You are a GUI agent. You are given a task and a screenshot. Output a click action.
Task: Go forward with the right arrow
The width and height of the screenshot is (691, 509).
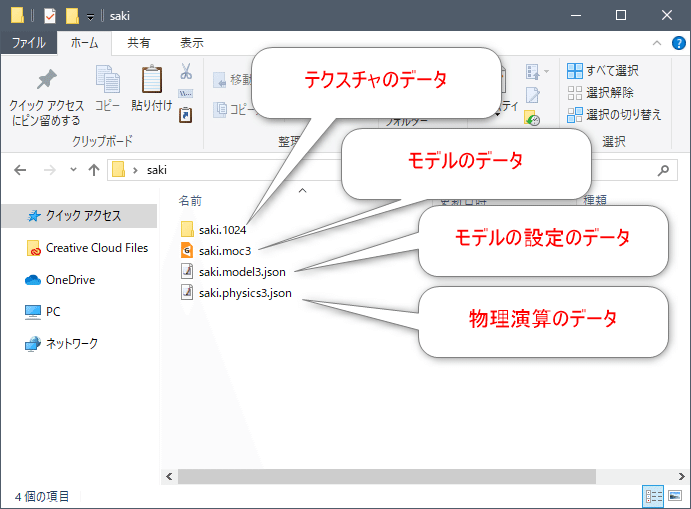50,170
